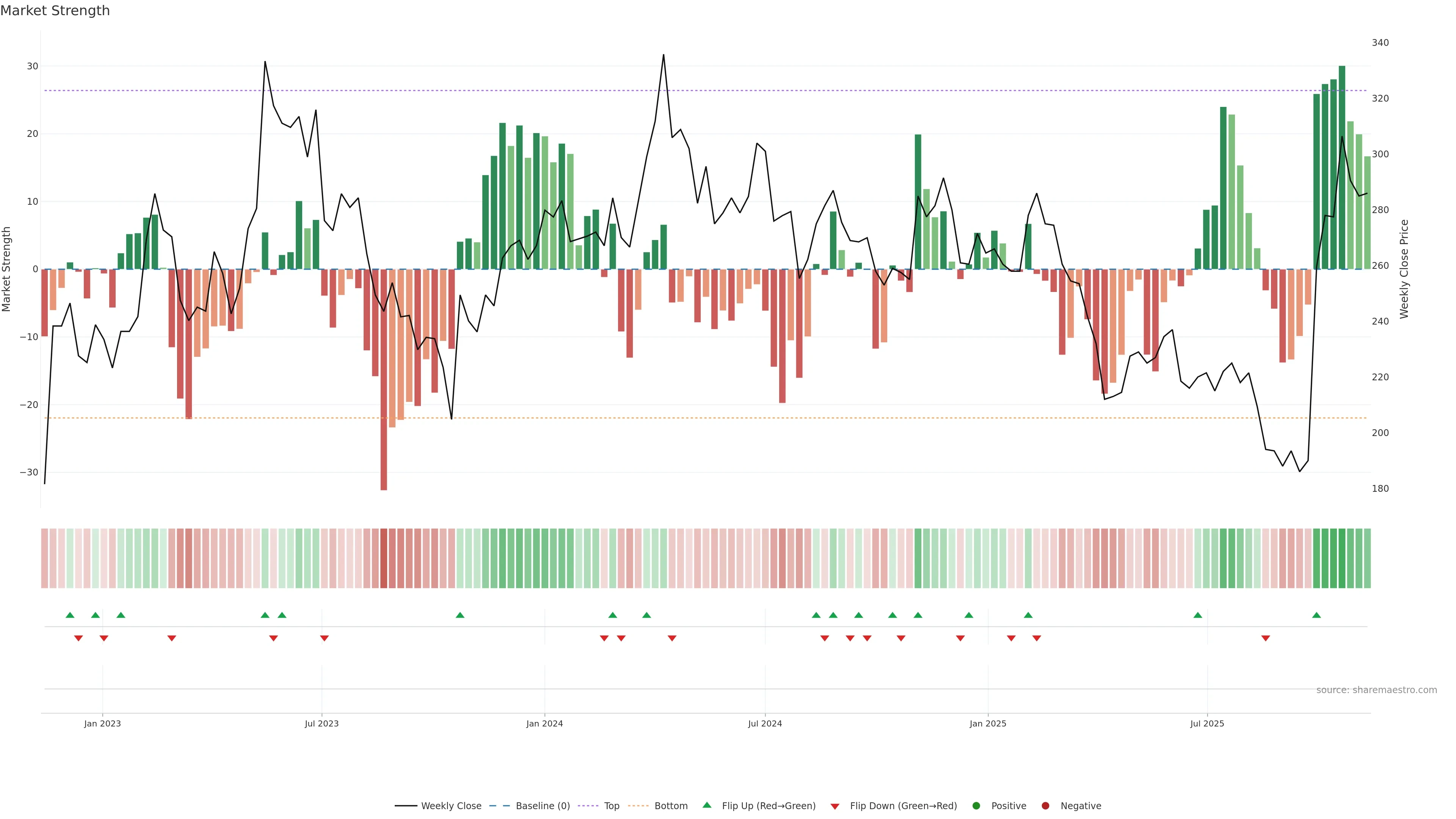Click the red flip-down triangle just after Jul 2025
Image resolution: width=1456 pixels, height=819 pixels.
click(x=1266, y=638)
